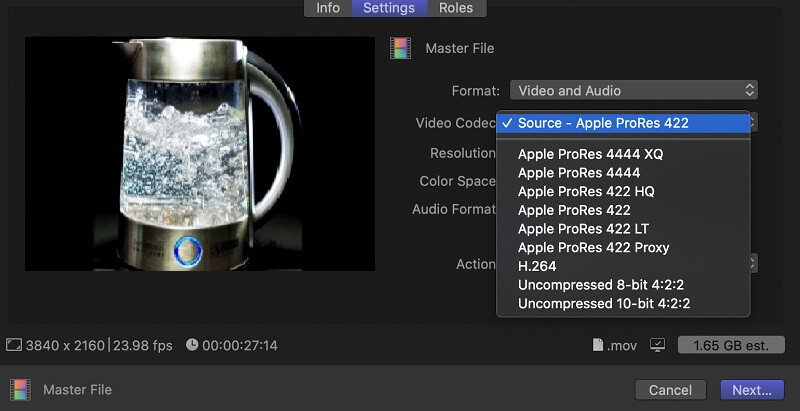Image resolution: width=800 pixels, height=411 pixels.
Task: Pick Apple ProRes 422 HQ codec
Action: pos(586,191)
